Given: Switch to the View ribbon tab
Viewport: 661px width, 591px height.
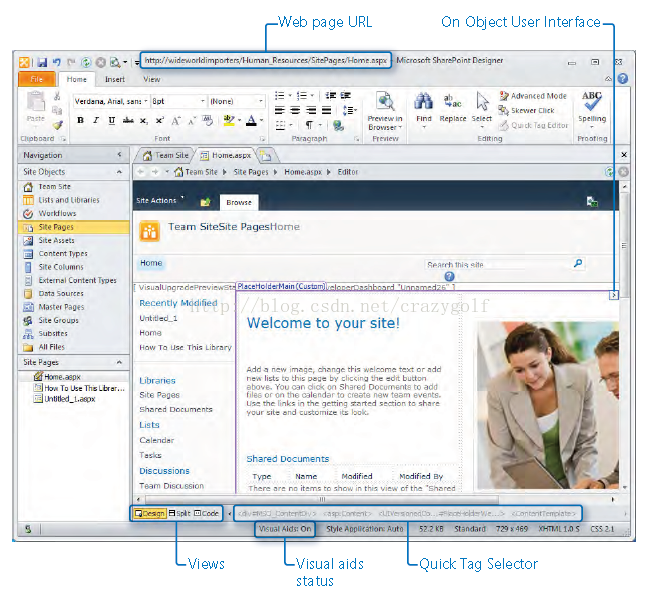Looking at the screenshot, I should [x=151, y=79].
